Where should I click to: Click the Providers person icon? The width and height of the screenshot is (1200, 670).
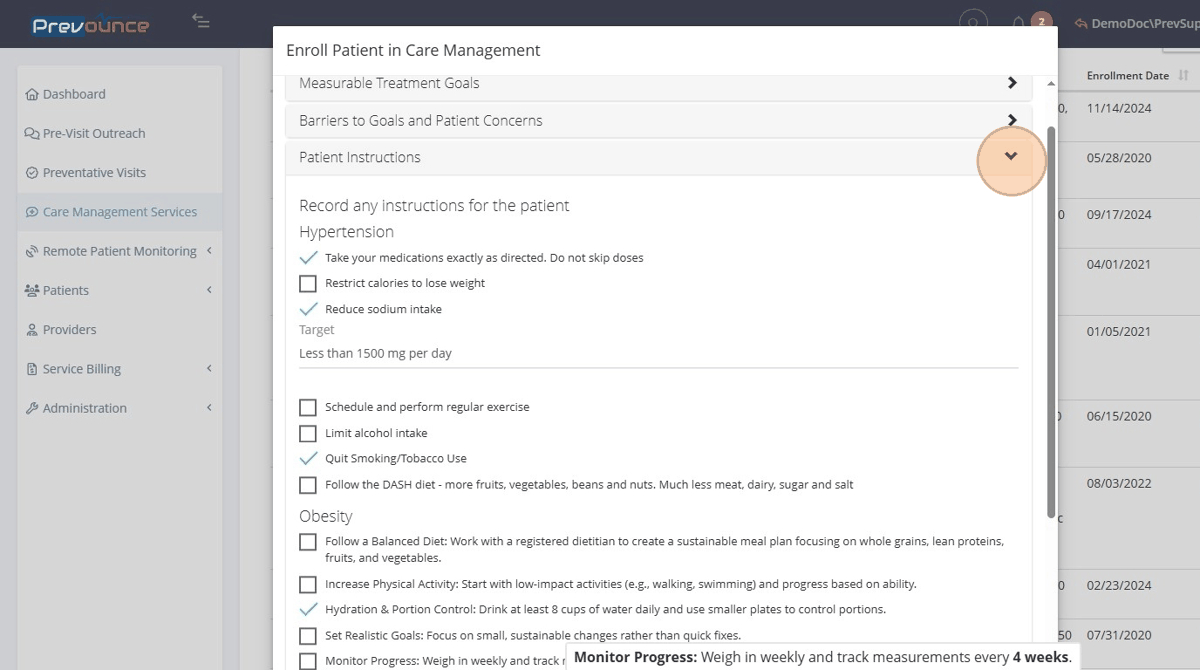tap(32, 330)
